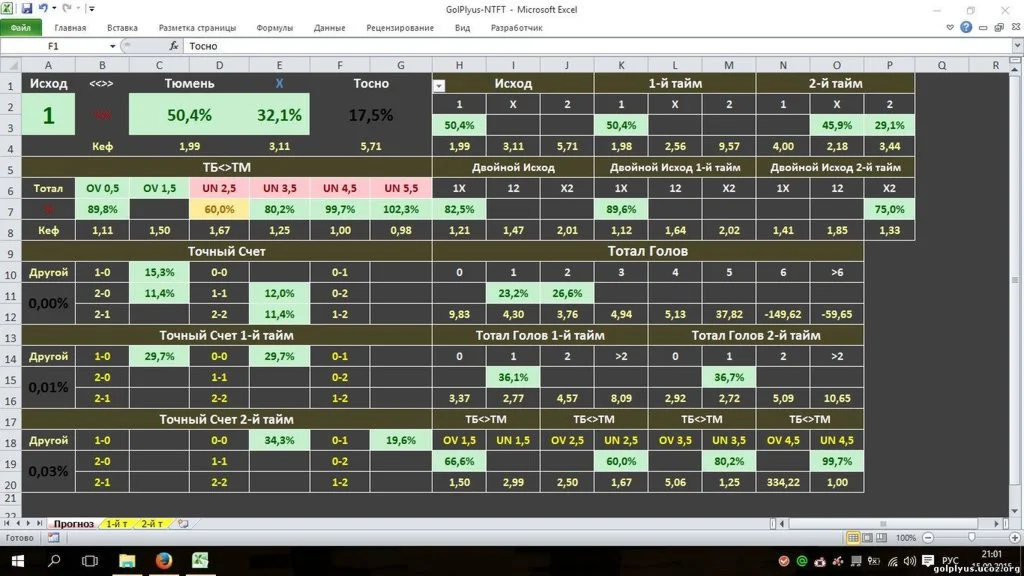1024x576 pixels.
Task: Select the 334,22 cell in row 20
Action: click(783, 482)
